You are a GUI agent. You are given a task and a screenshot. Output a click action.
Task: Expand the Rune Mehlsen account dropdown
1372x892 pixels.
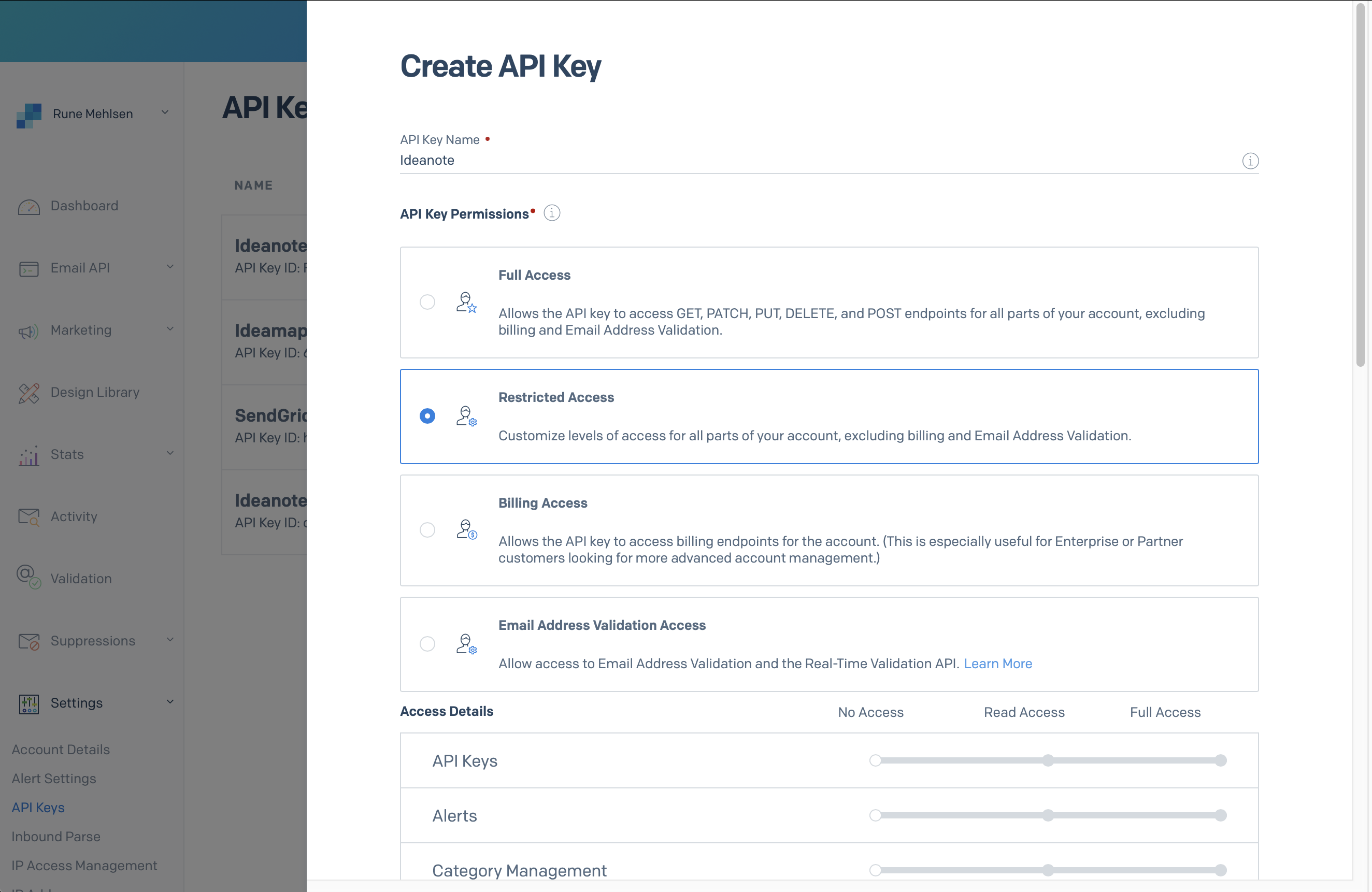coord(165,113)
